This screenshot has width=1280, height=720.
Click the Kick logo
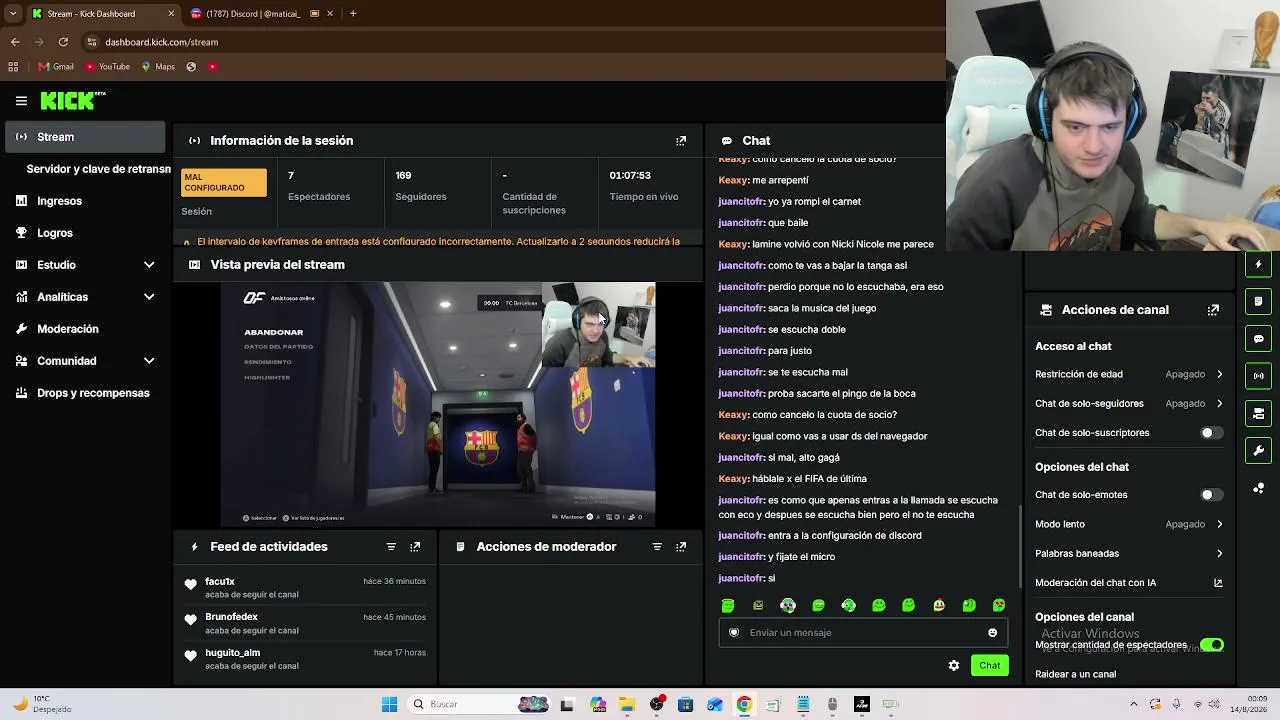tap(72, 100)
